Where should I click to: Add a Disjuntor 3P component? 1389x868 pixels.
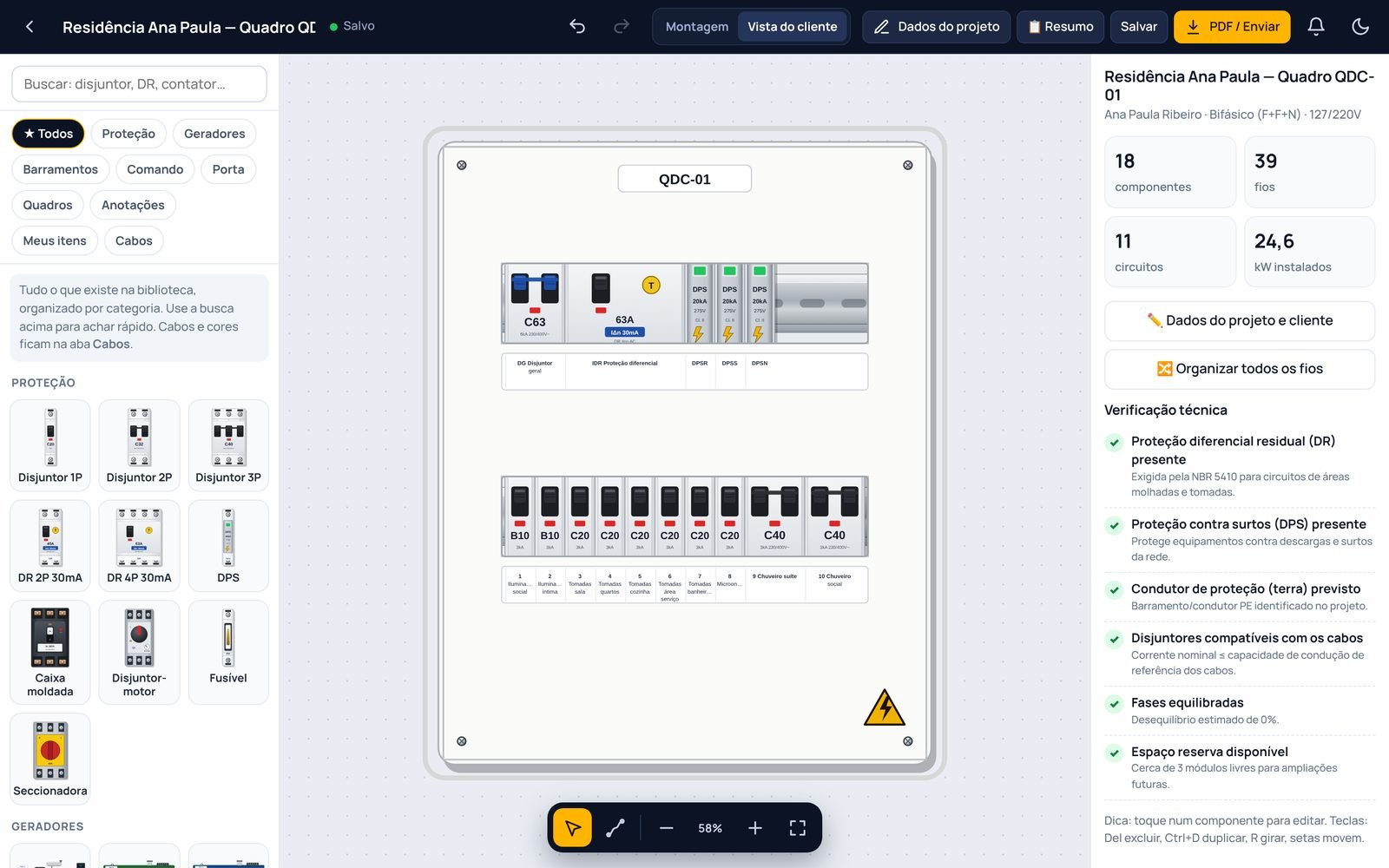tap(228, 445)
